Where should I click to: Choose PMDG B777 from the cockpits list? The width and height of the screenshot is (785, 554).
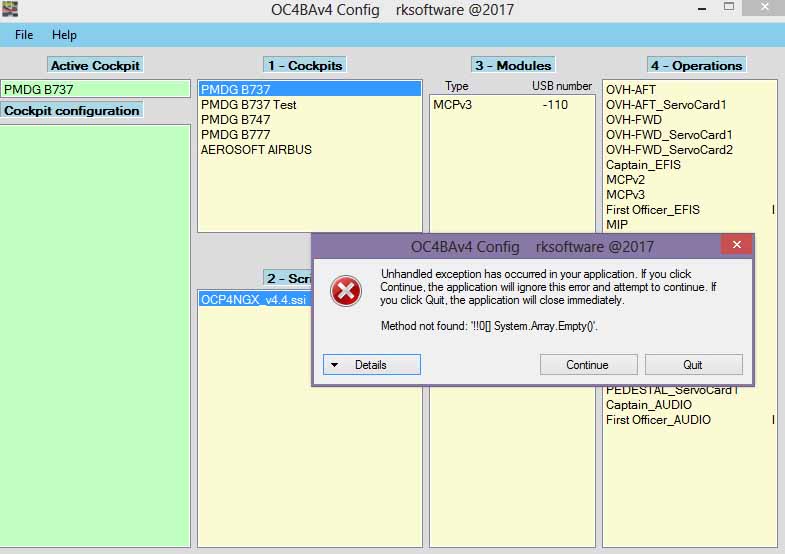click(235, 135)
